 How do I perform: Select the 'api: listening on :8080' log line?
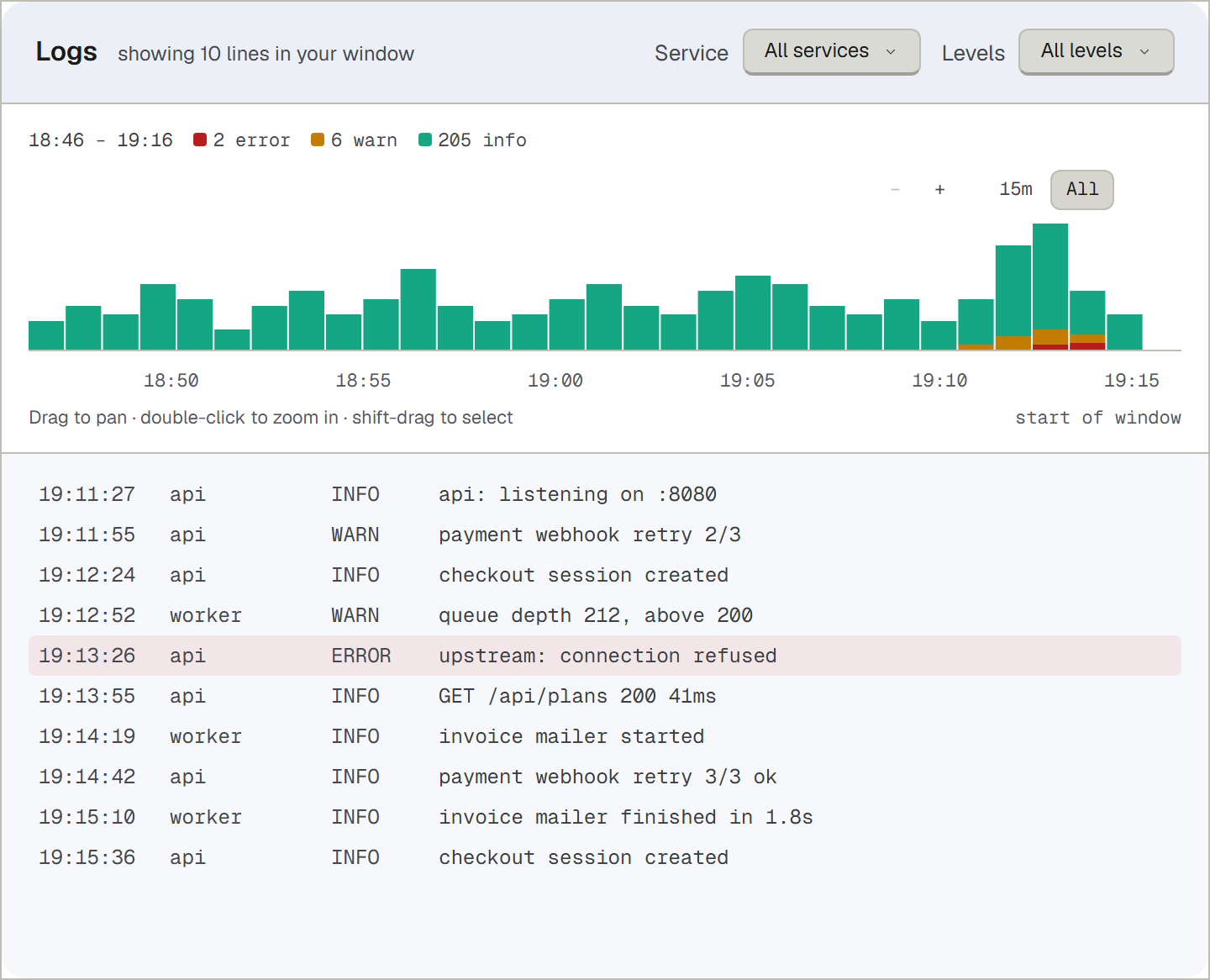(x=605, y=494)
